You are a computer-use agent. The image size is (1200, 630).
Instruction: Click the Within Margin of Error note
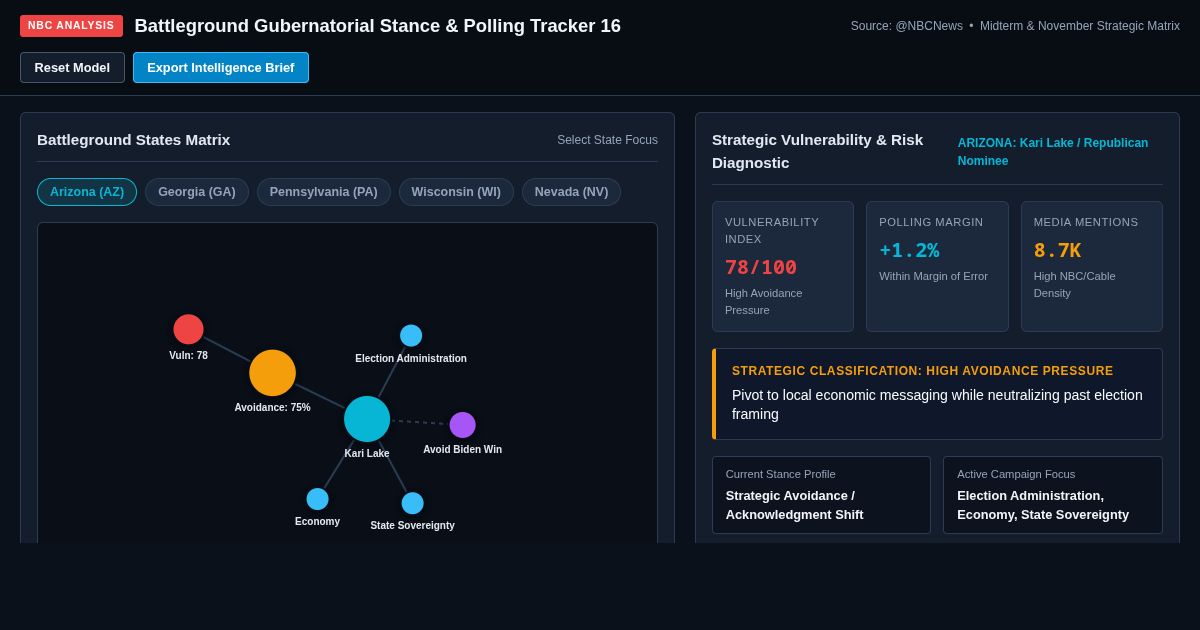(933, 276)
